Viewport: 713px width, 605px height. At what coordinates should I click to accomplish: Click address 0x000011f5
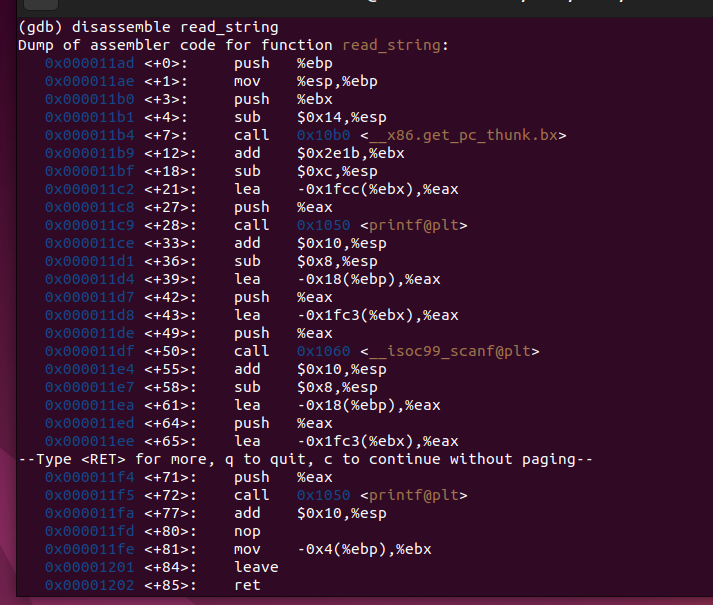[x=90, y=495]
